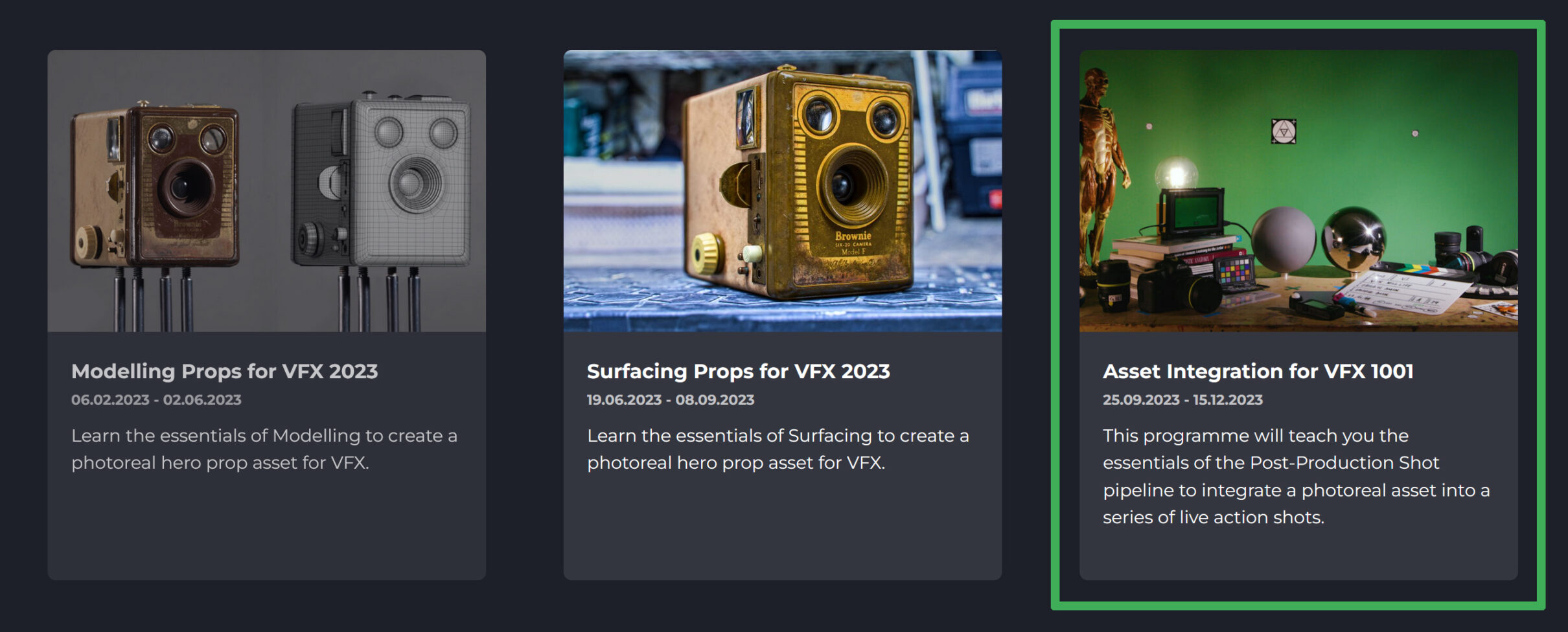Click the glowing light bulb in the photo
Screen dimensions: 1568x632
pyautogui.click(x=1176, y=175)
